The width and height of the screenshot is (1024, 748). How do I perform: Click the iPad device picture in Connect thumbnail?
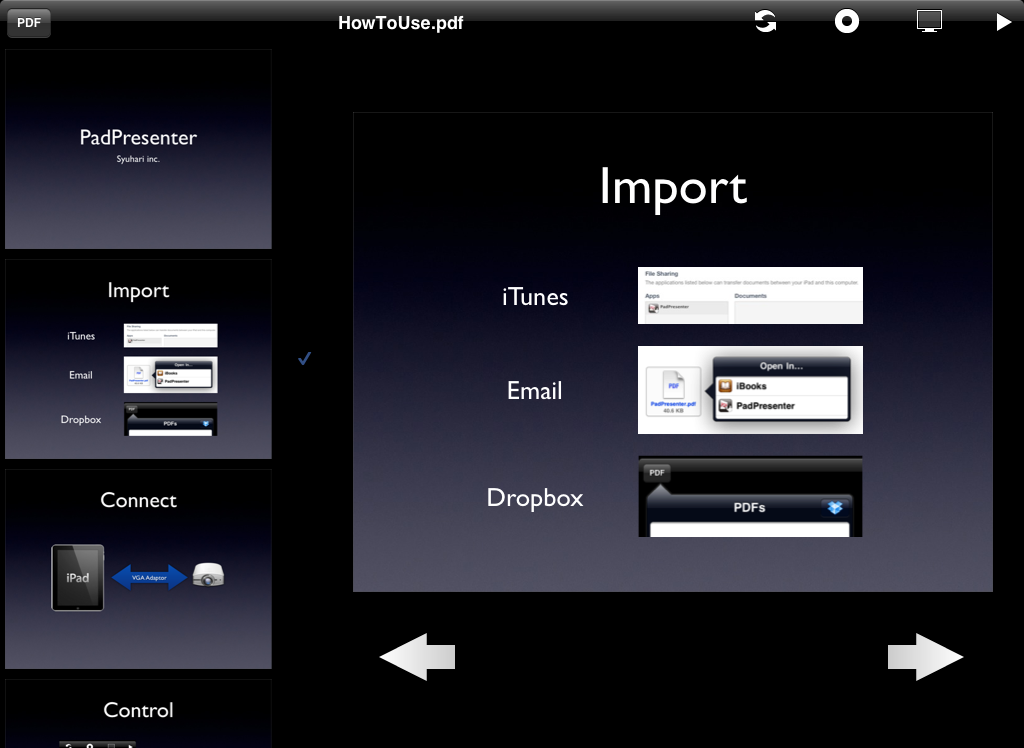[x=78, y=577]
